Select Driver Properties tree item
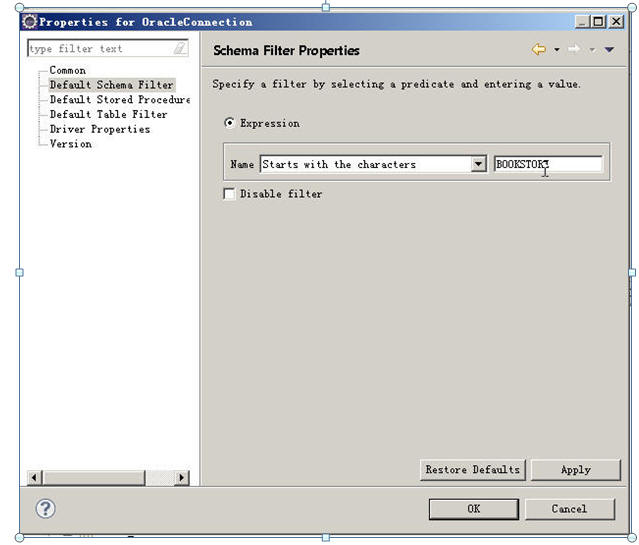The width and height of the screenshot is (639, 545). [x=100, y=129]
